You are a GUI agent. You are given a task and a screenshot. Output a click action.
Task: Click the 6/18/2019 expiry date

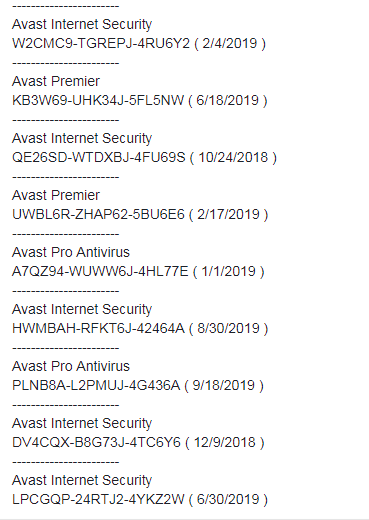pyautogui.click(x=228, y=100)
